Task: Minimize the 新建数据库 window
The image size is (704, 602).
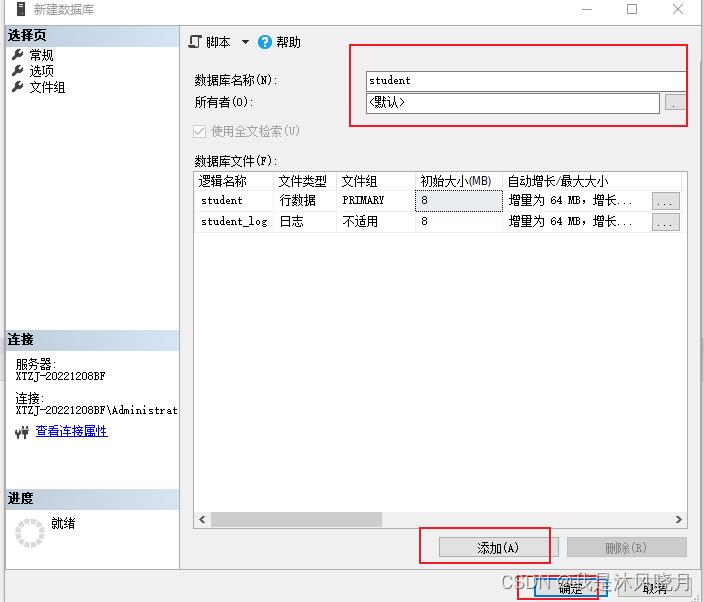Action: 587,9
